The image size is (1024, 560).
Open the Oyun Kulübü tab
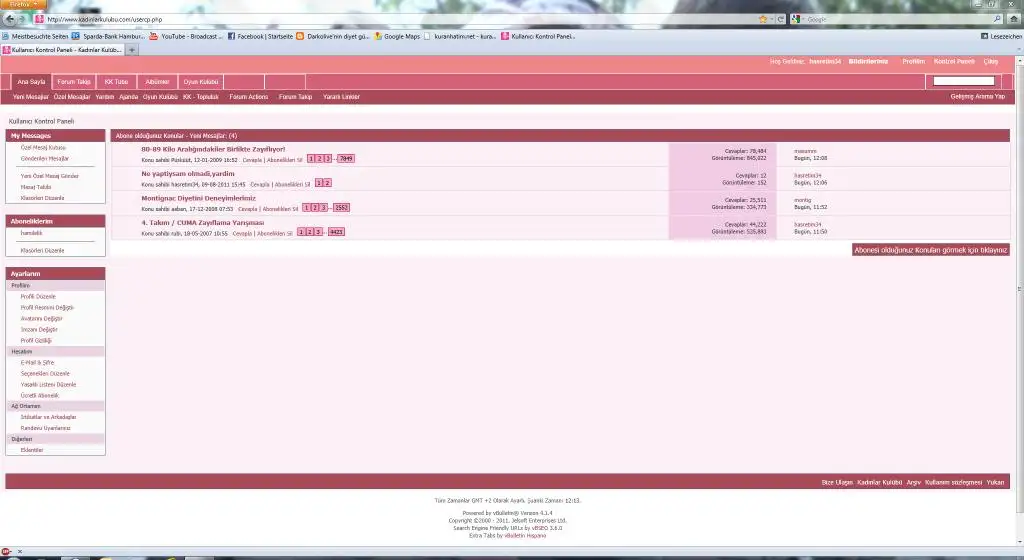(201, 82)
